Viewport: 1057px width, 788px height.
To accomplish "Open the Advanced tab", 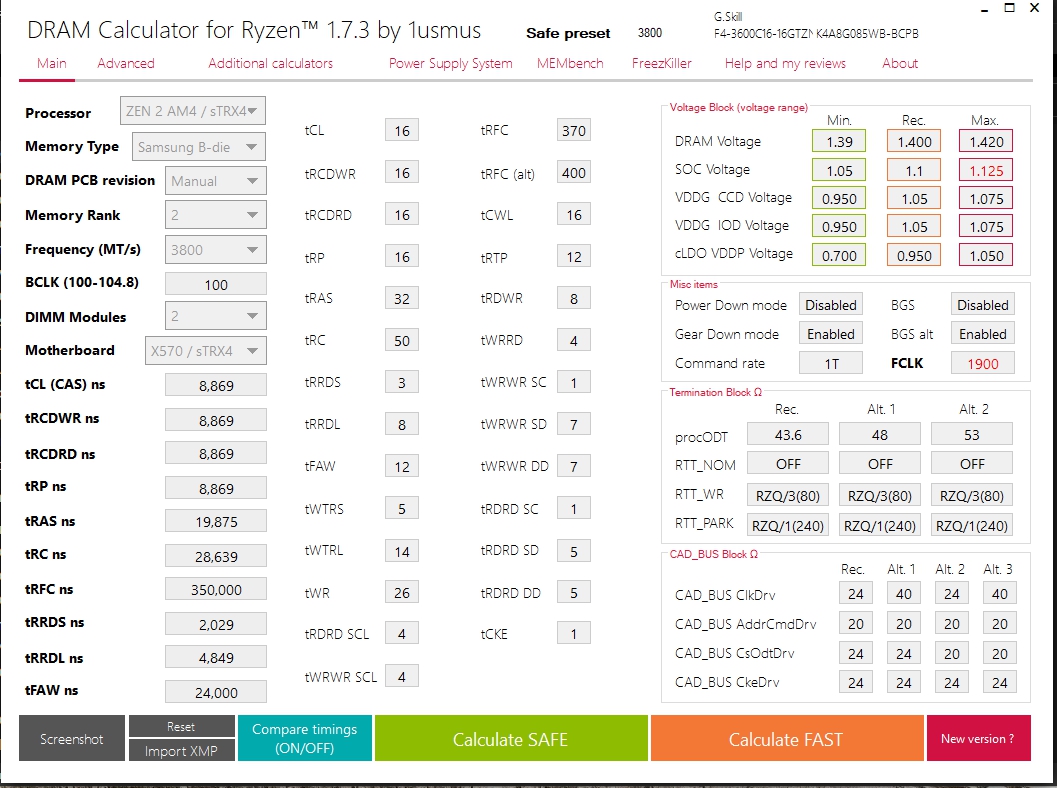I will [x=125, y=63].
